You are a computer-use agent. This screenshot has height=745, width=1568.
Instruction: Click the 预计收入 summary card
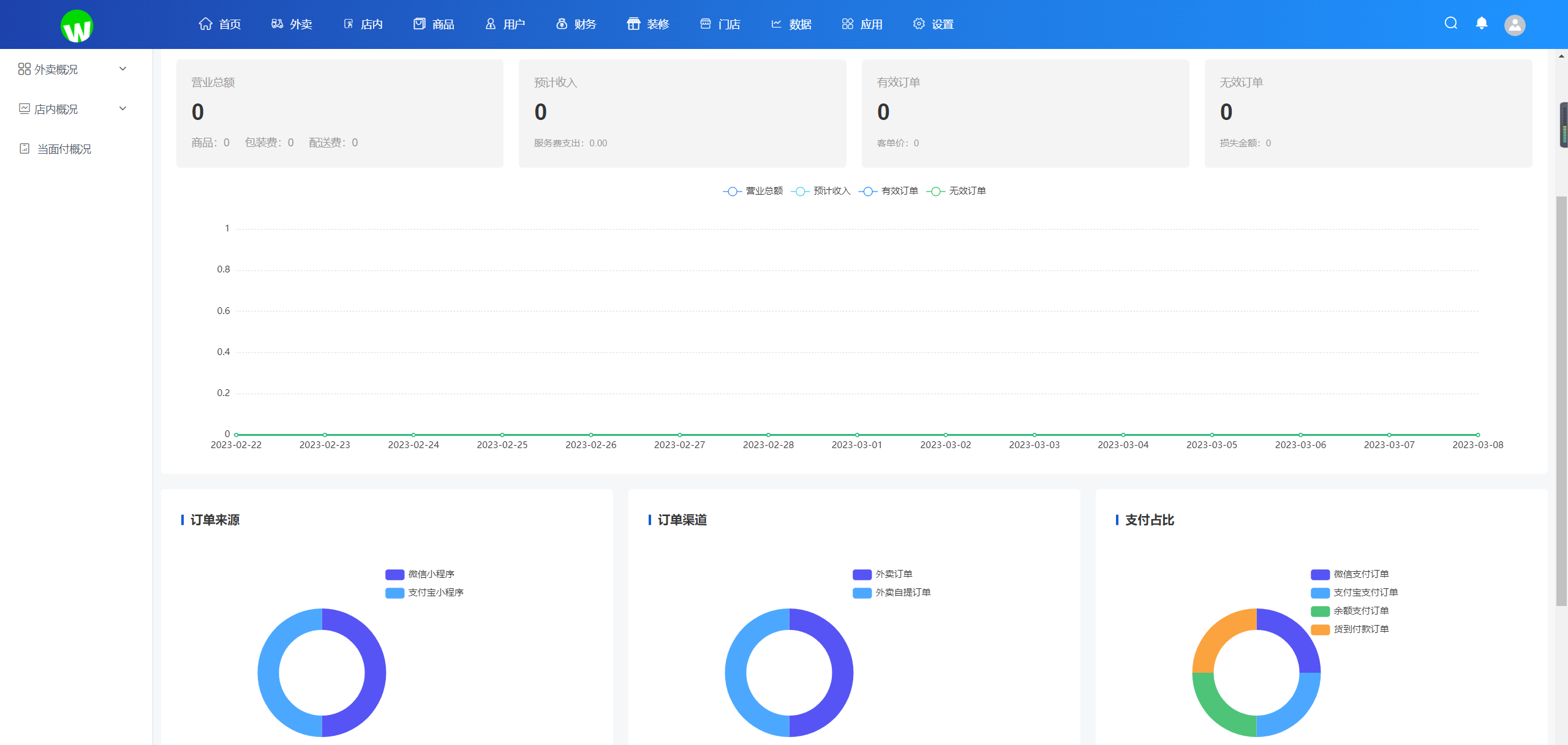pos(682,113)
